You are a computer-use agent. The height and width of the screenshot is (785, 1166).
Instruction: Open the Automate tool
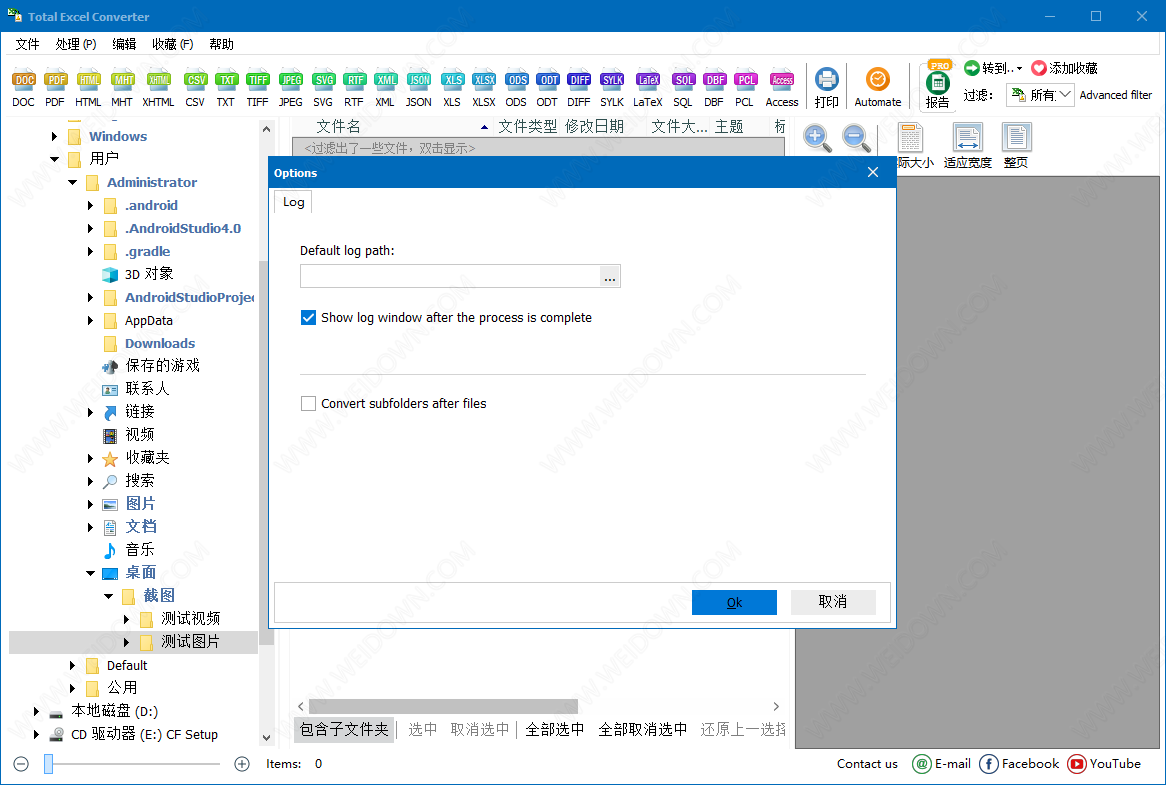coord(877,88)
